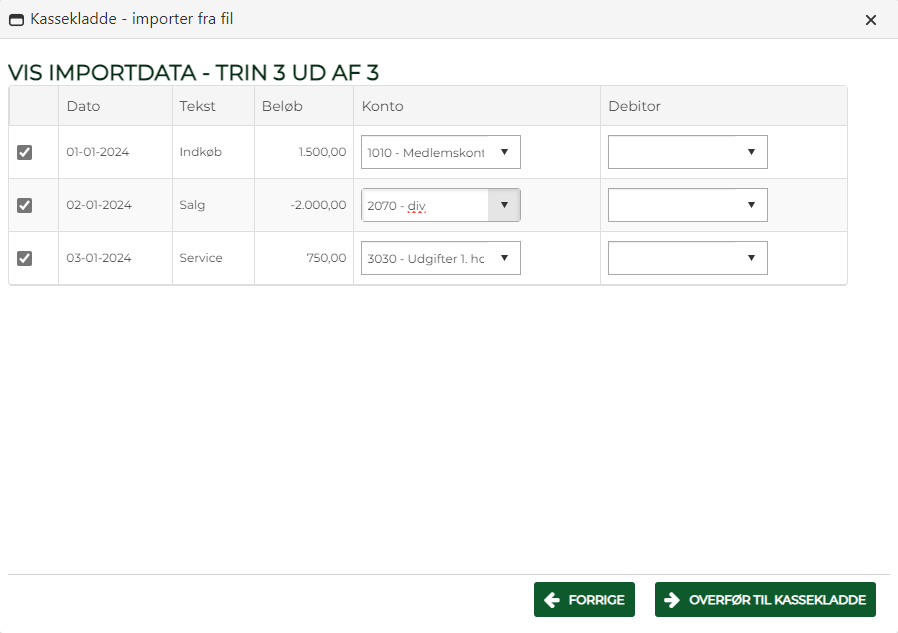Click the FORRIGE button

click(584, 600)
